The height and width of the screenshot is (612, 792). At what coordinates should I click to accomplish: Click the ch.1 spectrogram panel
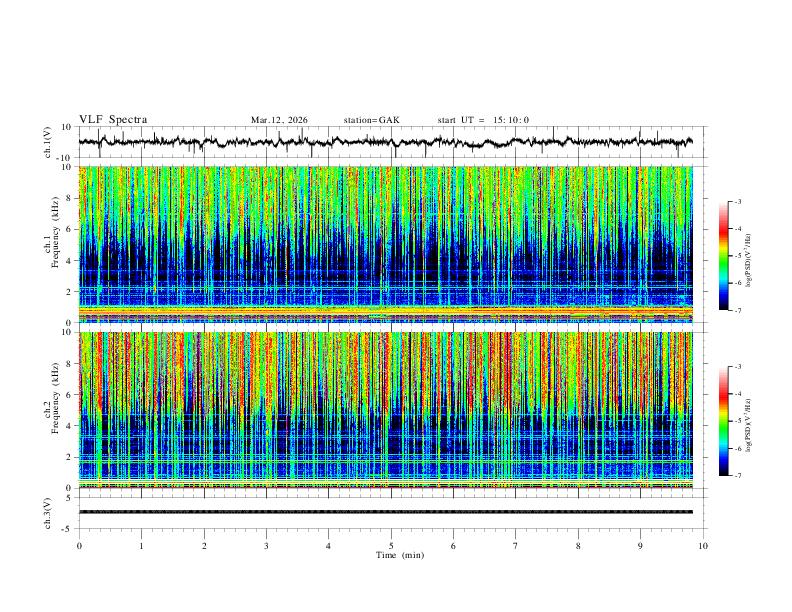point(385,244)
